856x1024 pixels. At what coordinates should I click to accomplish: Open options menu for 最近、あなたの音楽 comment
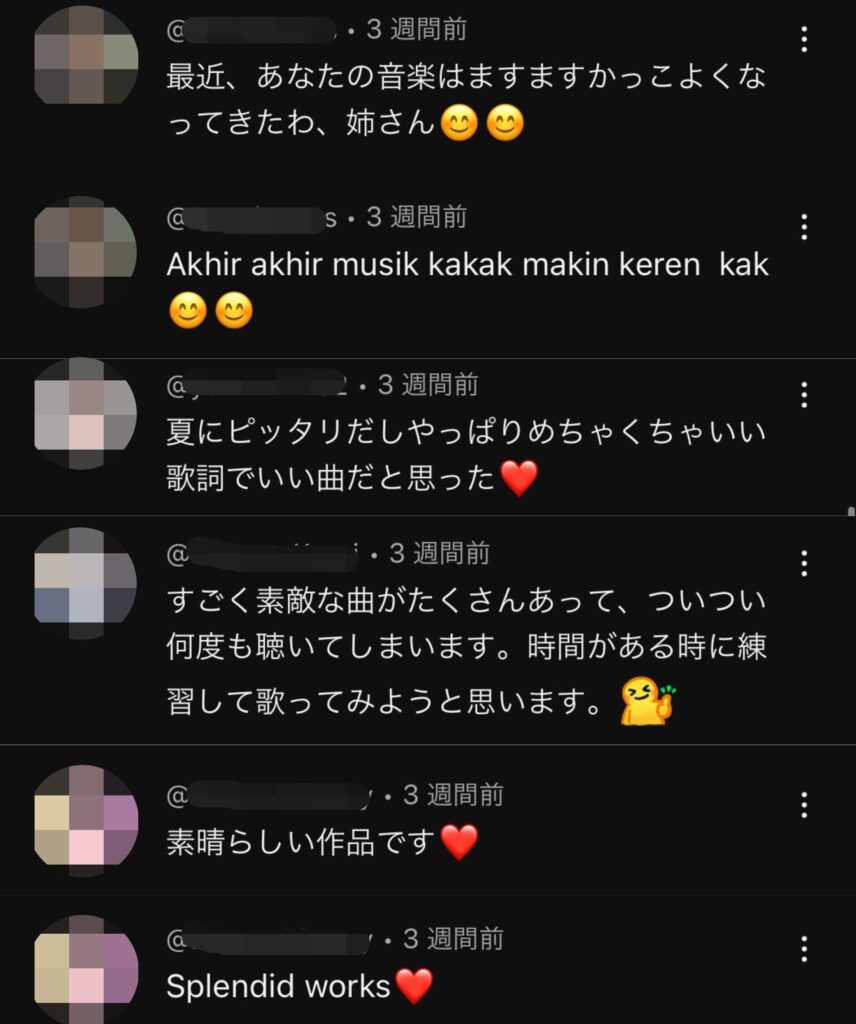804,39
